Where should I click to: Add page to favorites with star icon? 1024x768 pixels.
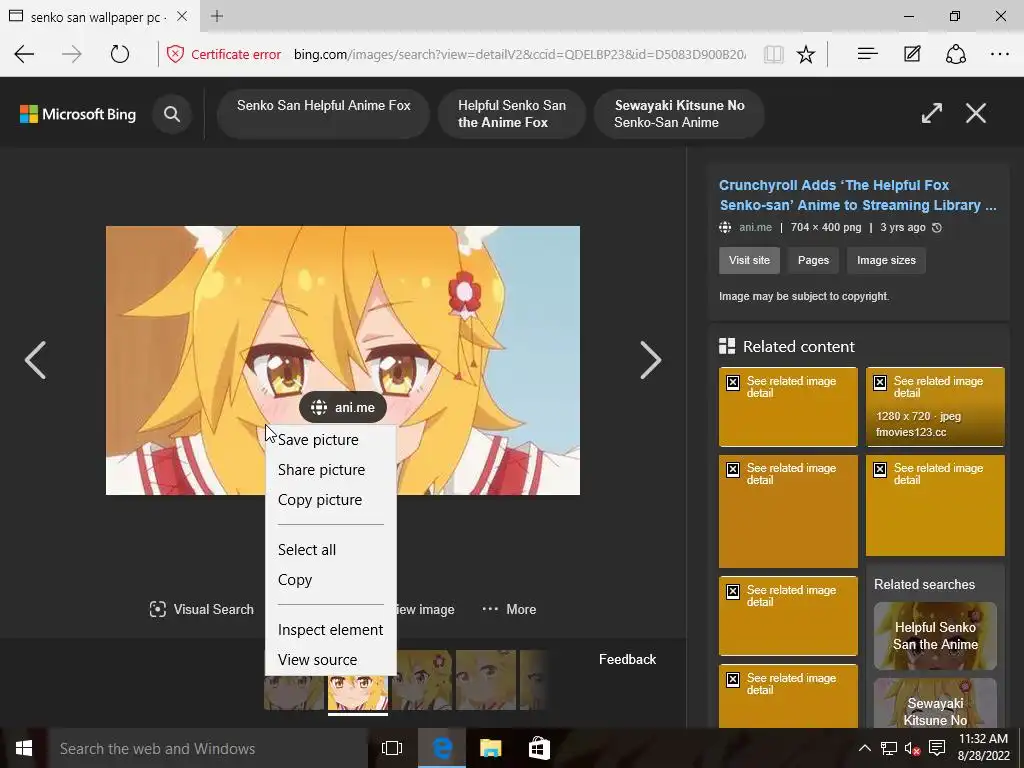pos(806,54)
